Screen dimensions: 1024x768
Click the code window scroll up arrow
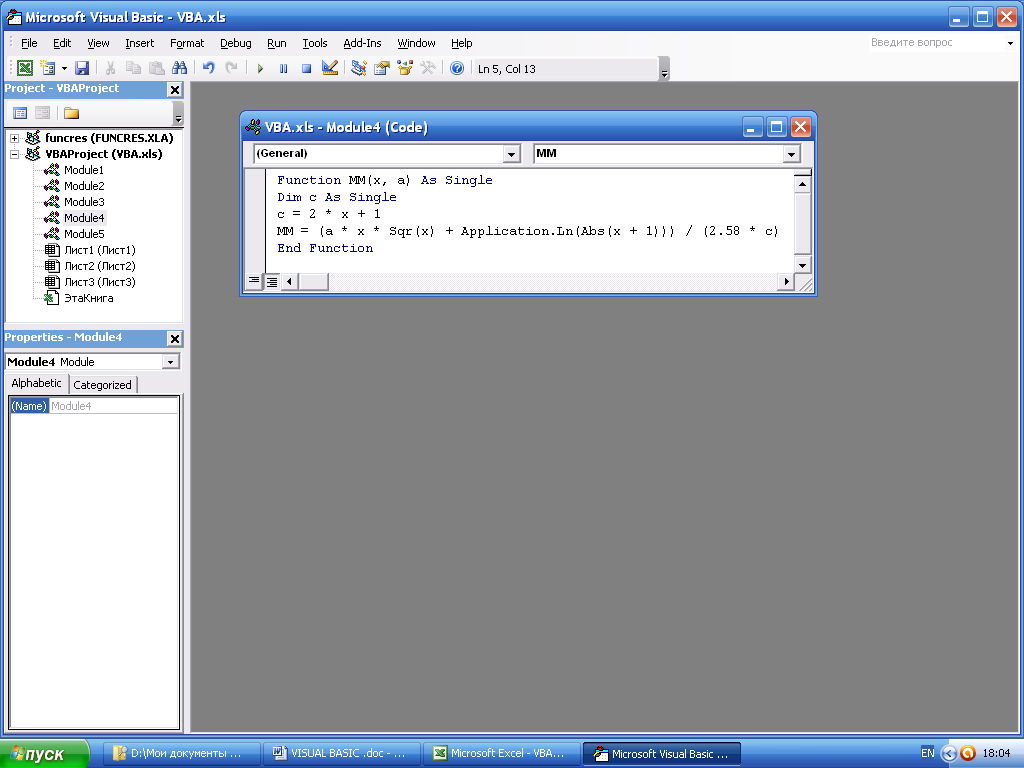pos(803,184)
